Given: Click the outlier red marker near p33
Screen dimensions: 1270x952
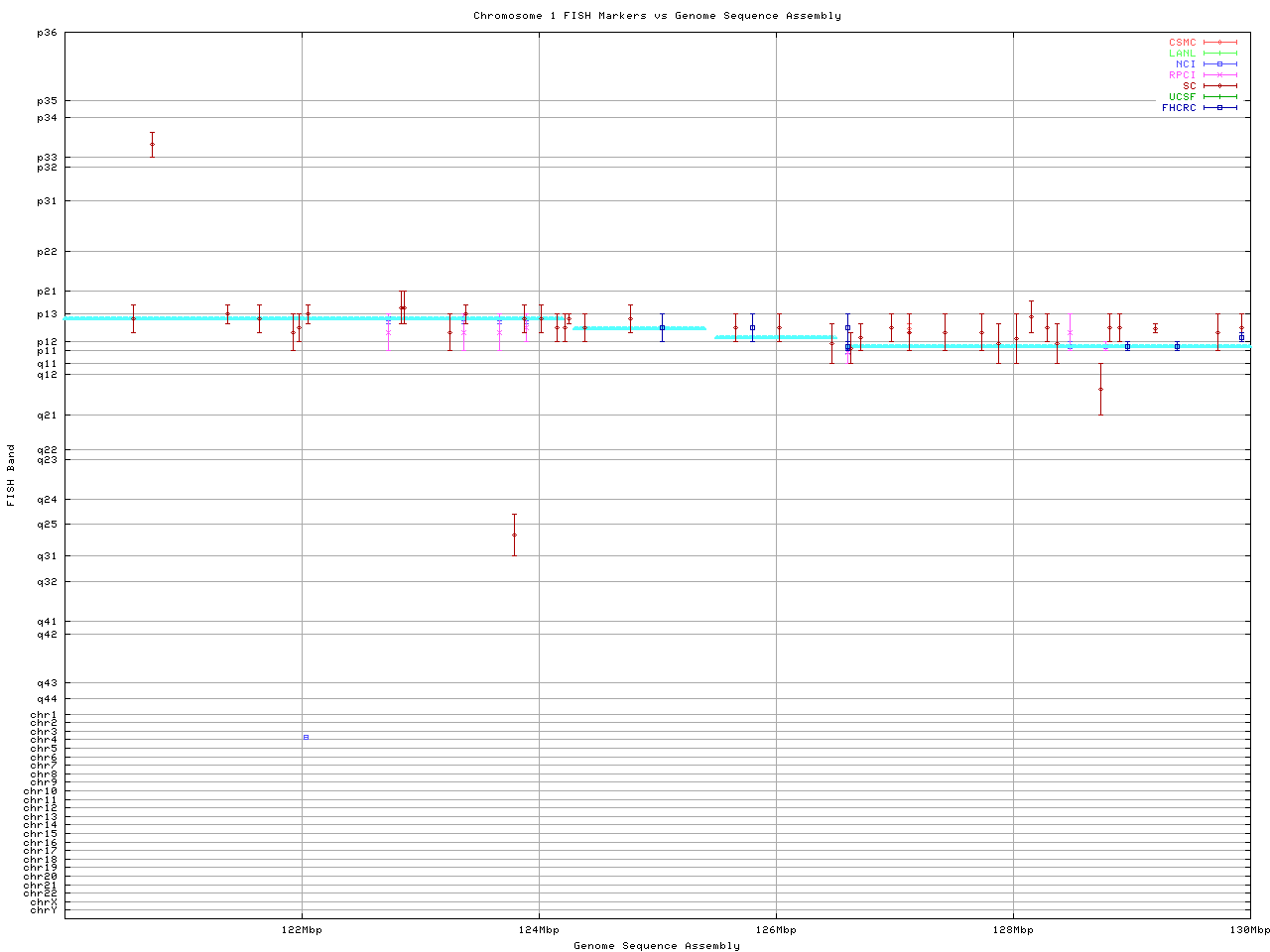Looking at the screenshot, I should click(152, 144).
